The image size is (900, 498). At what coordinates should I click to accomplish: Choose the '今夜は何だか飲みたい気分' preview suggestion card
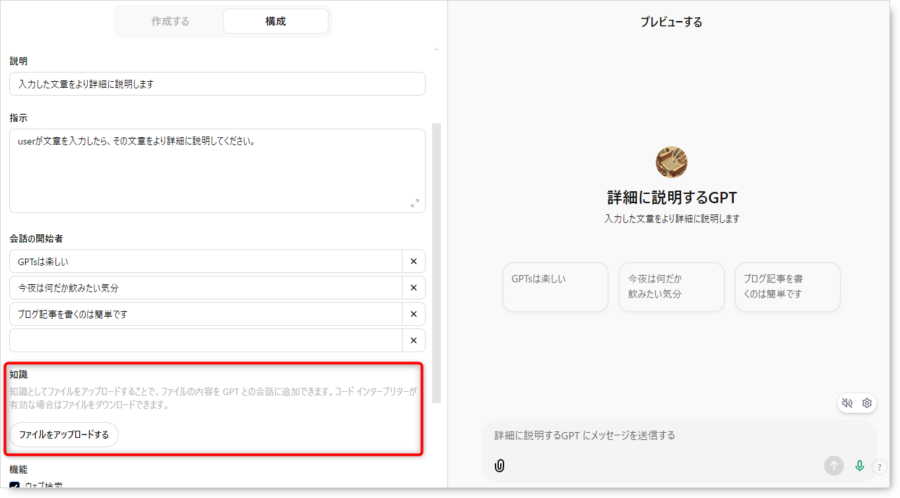671,287
